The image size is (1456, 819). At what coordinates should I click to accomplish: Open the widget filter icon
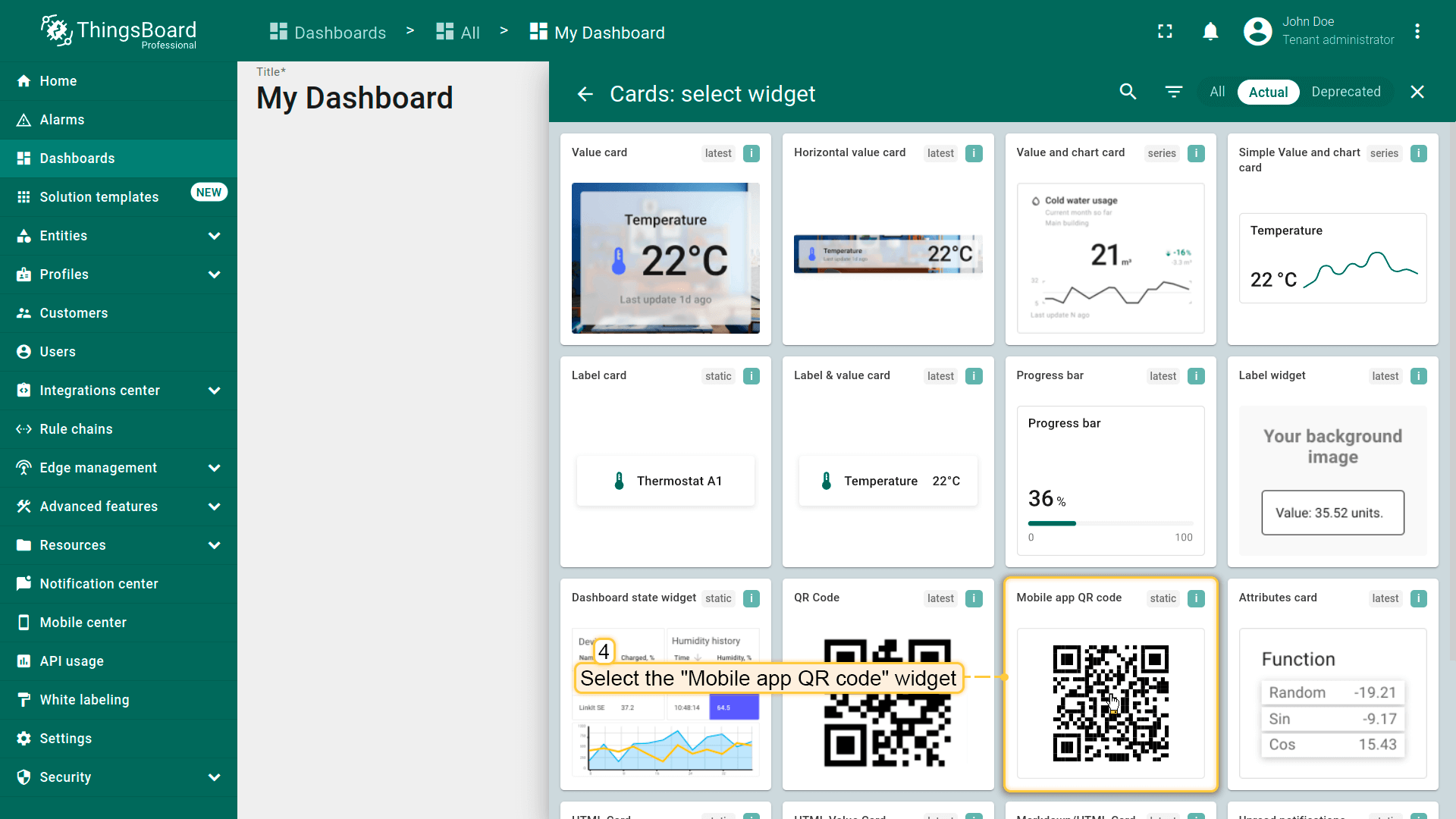click(1173, 92)
